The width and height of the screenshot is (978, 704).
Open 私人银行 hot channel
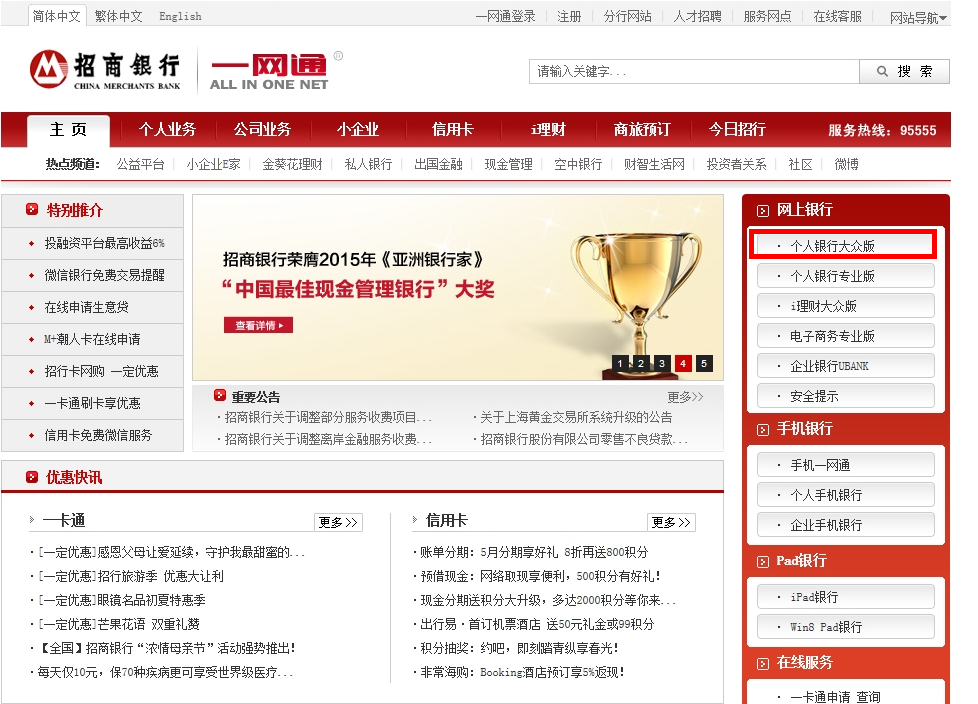point(368,164)
